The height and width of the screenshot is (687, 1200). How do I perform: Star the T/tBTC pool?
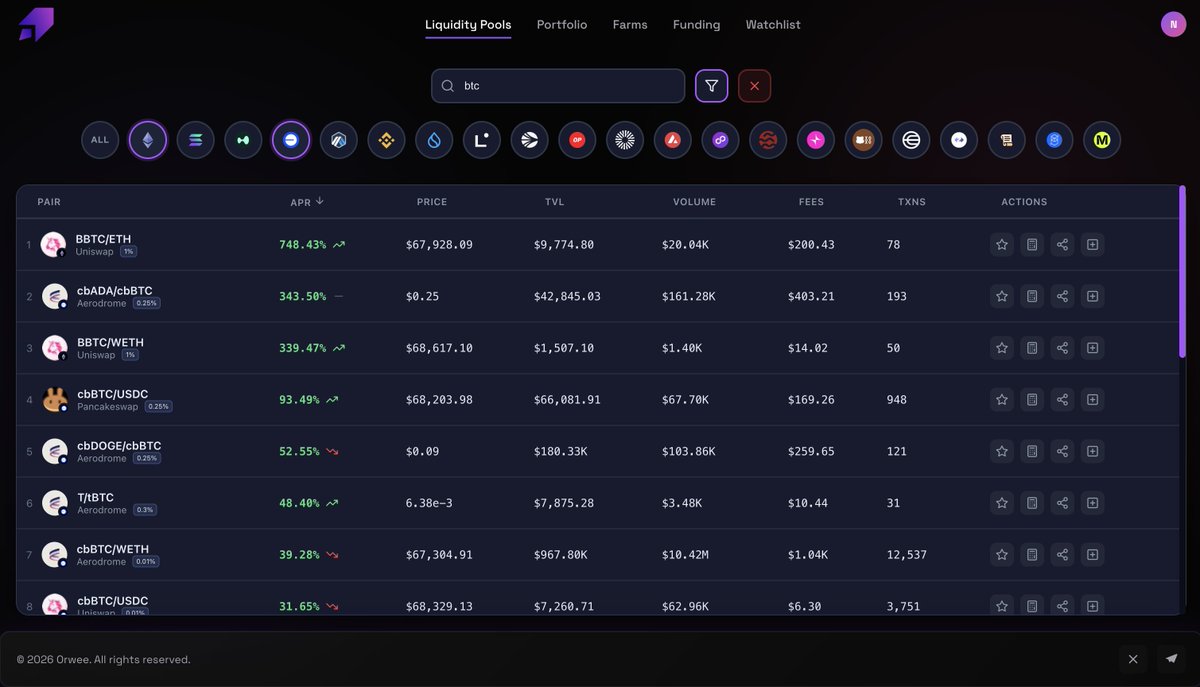pos(1002,503)
